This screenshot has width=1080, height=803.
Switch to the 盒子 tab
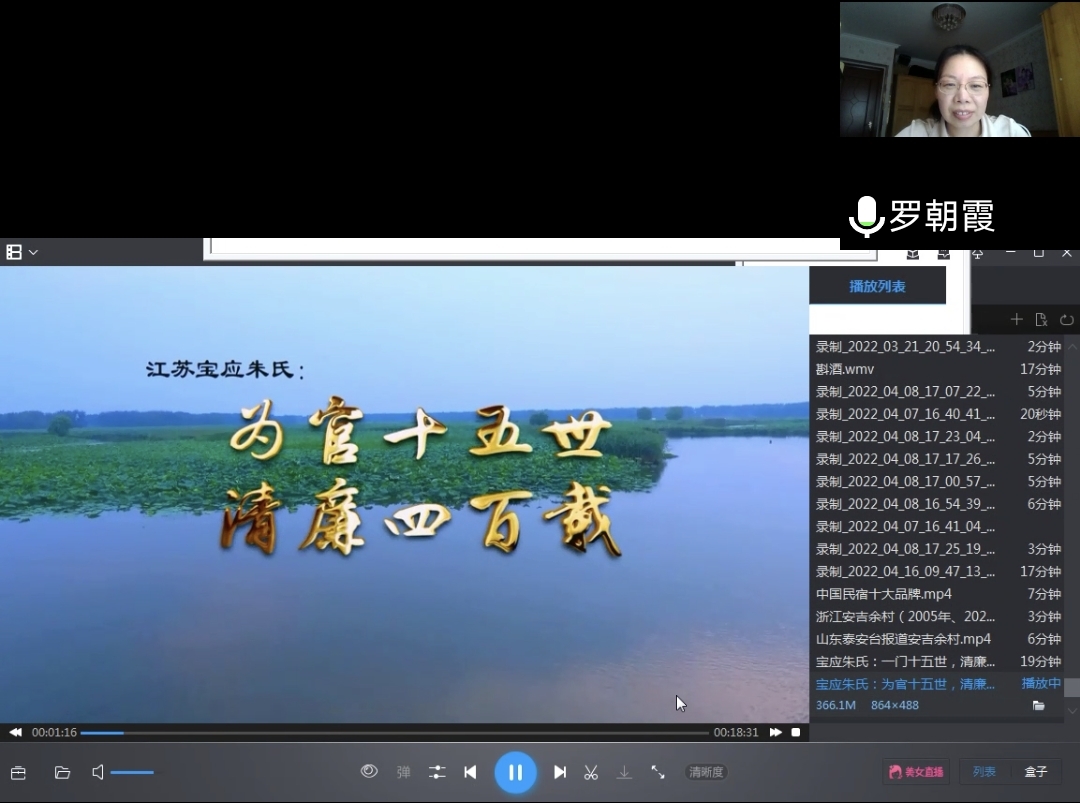(x=1036, y=772)
